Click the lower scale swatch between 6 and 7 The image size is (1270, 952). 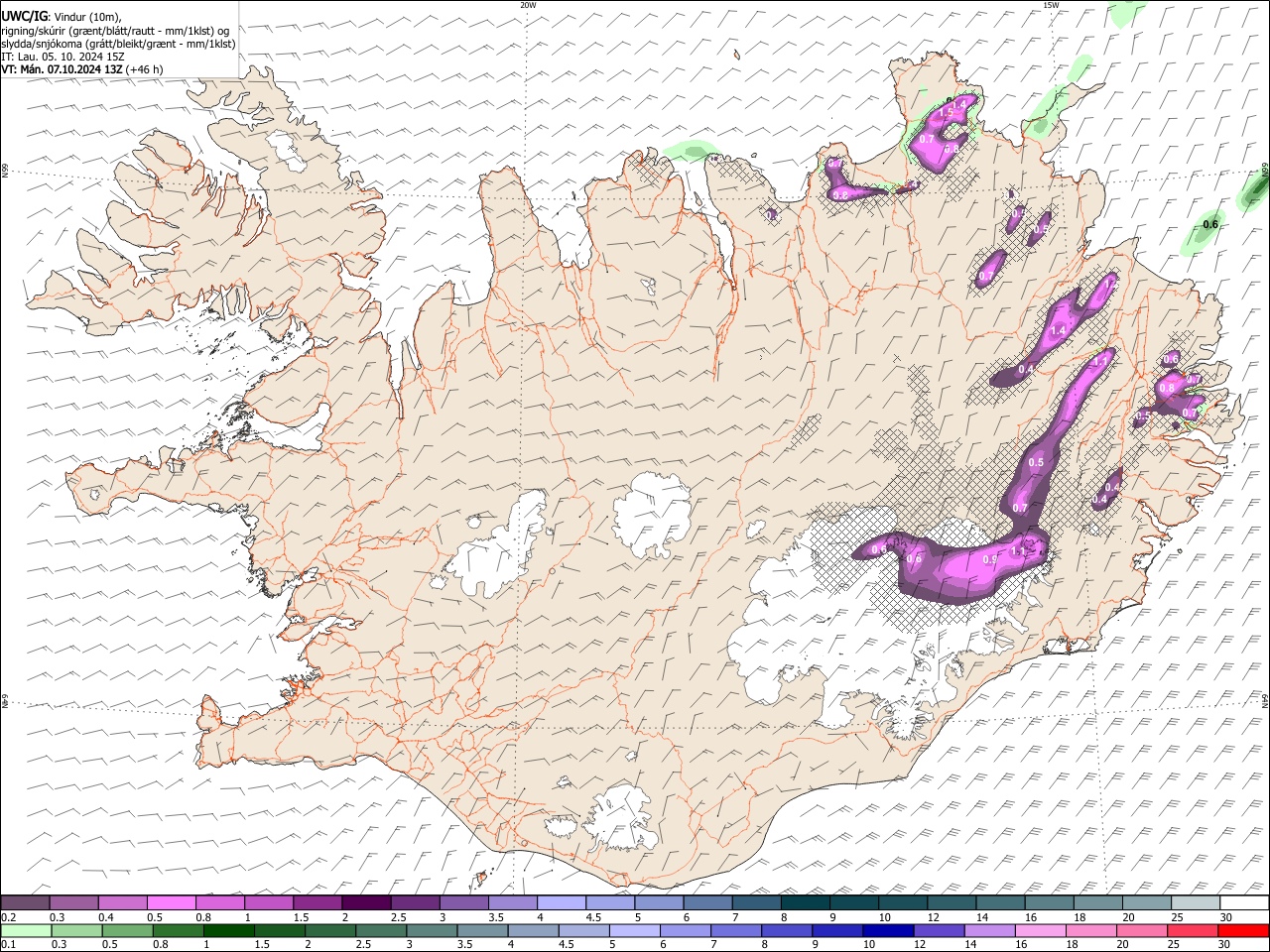[686, 930]
